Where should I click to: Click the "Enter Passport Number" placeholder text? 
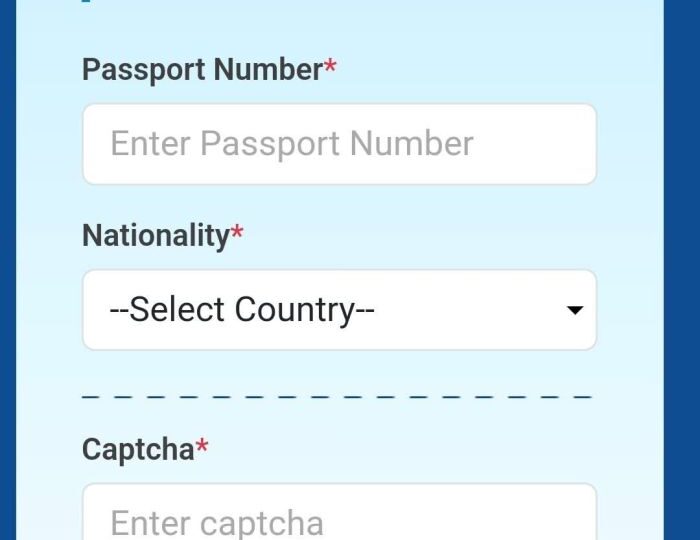pos(291,144)
